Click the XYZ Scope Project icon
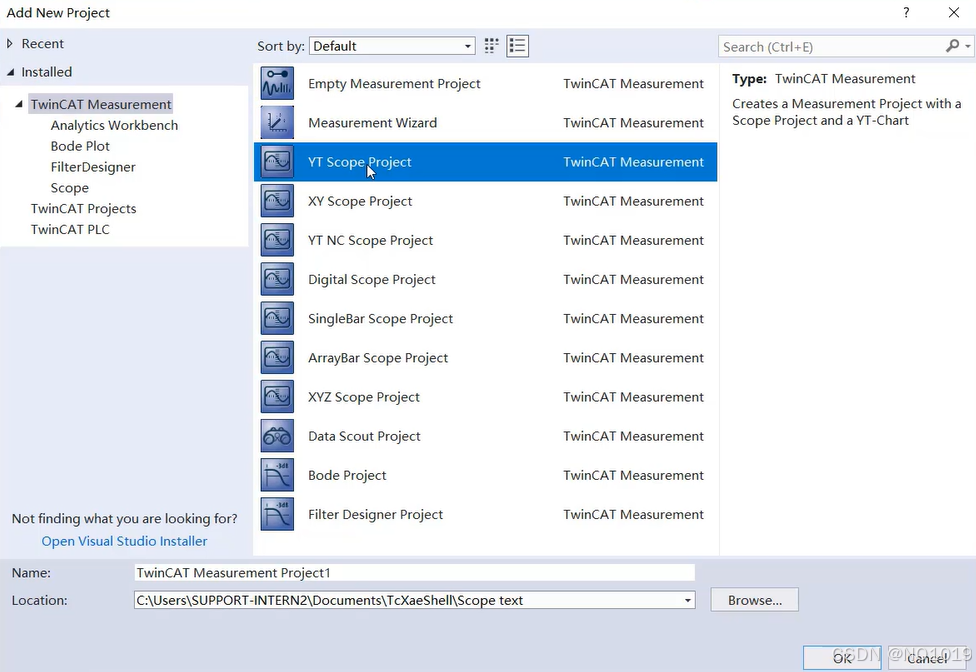The width and height of the screenshot is (976, 672). 277,397
